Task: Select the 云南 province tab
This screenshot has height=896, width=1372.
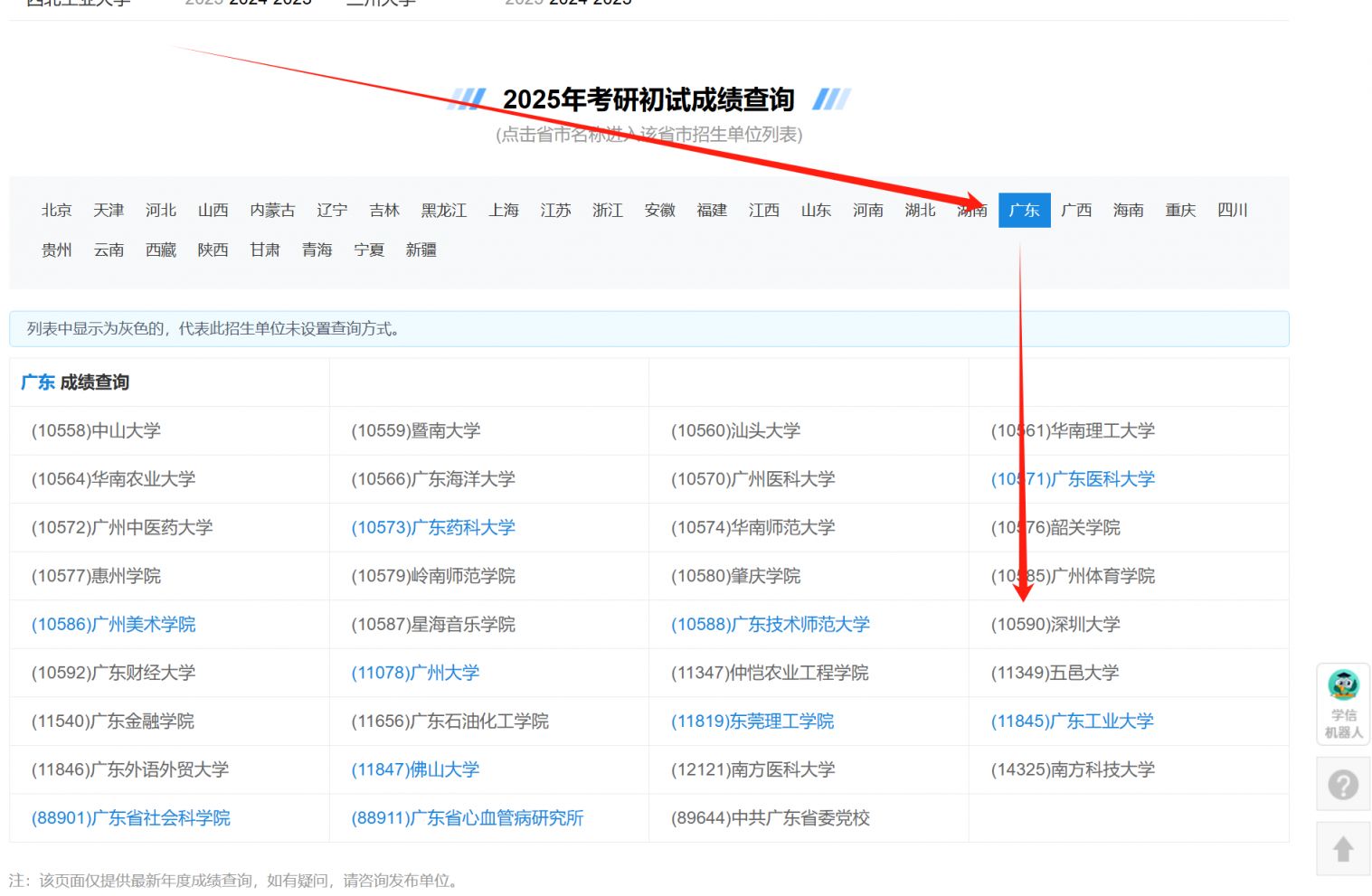Action: point(109,250)
